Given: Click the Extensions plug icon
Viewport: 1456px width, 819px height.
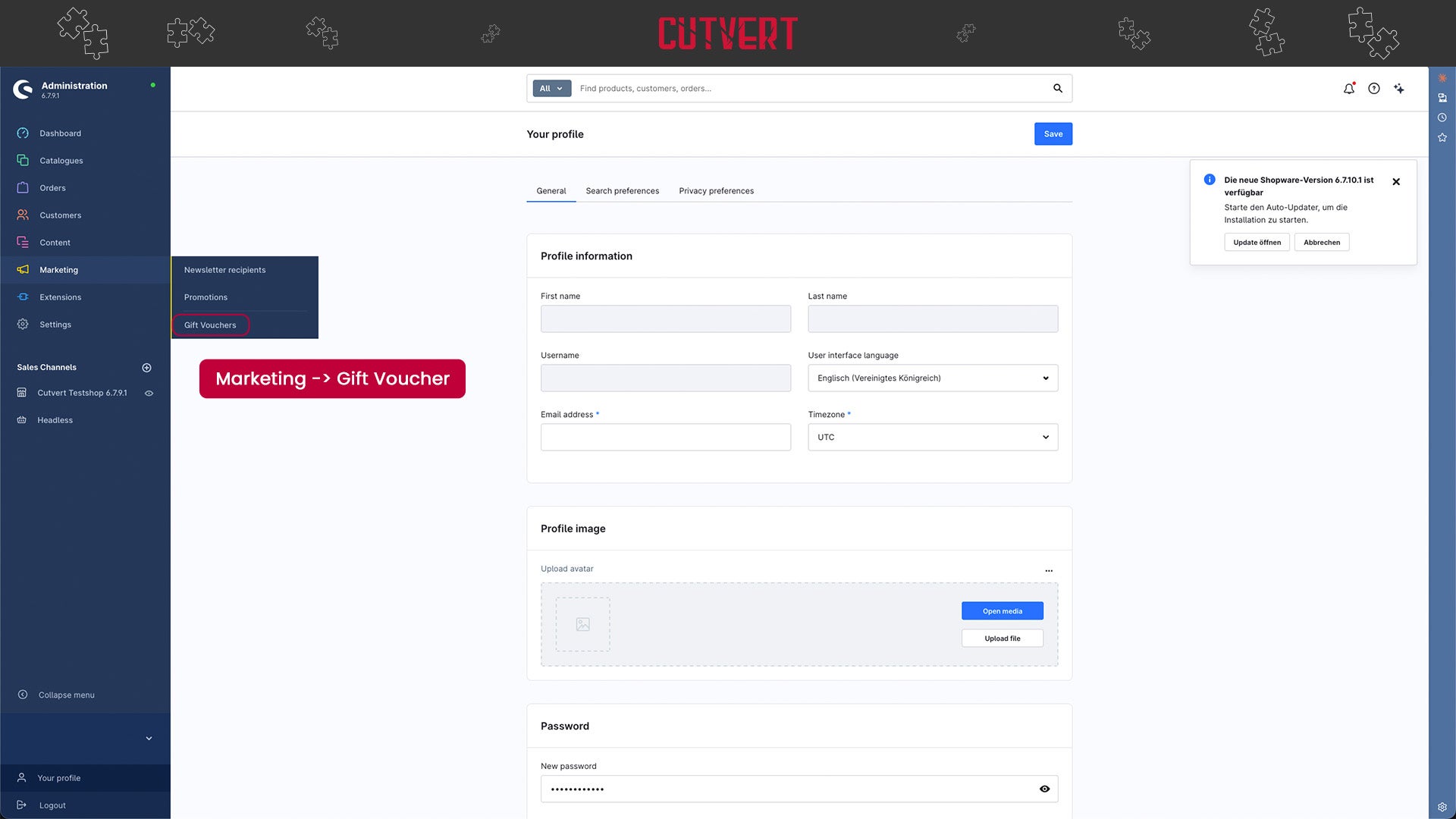Looking at the screenshot, I should click(23, 297).
